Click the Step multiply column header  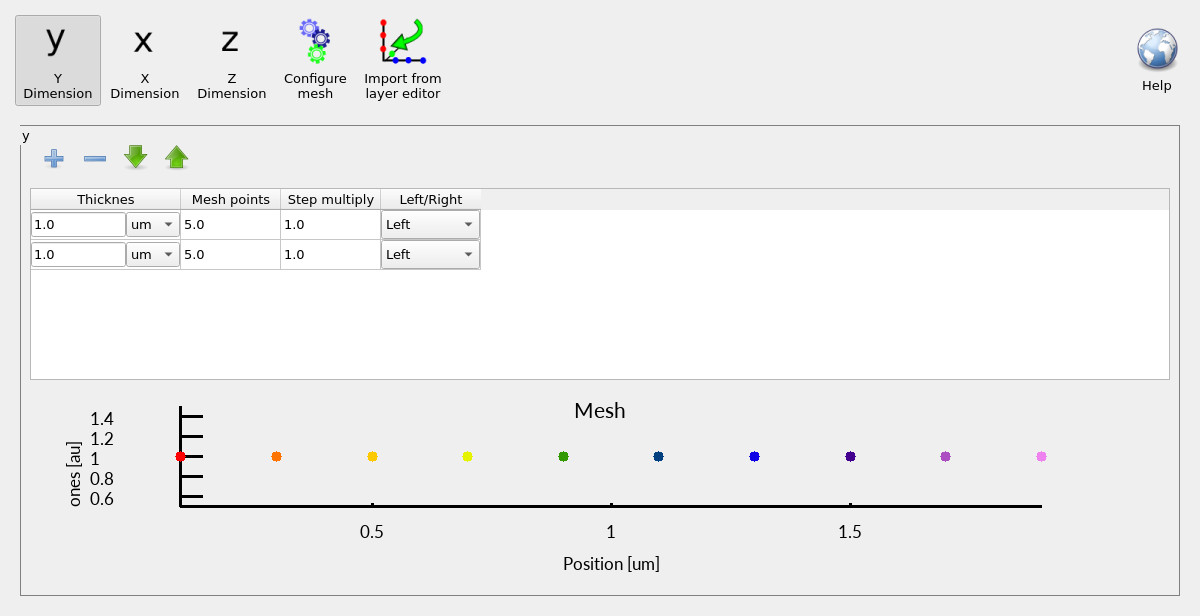click(330, 199)
